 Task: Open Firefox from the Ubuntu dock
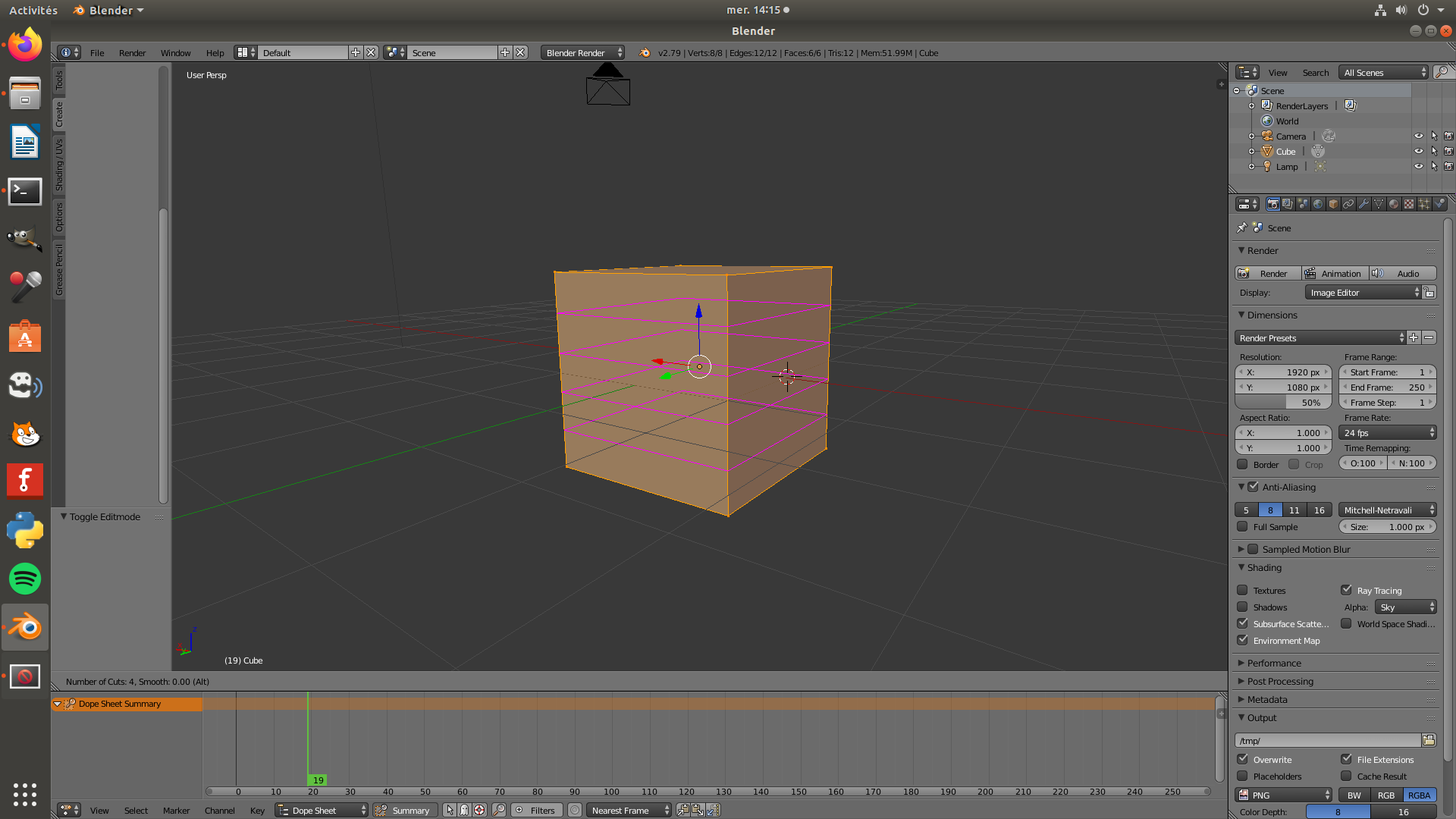click(x=25, y=45)
